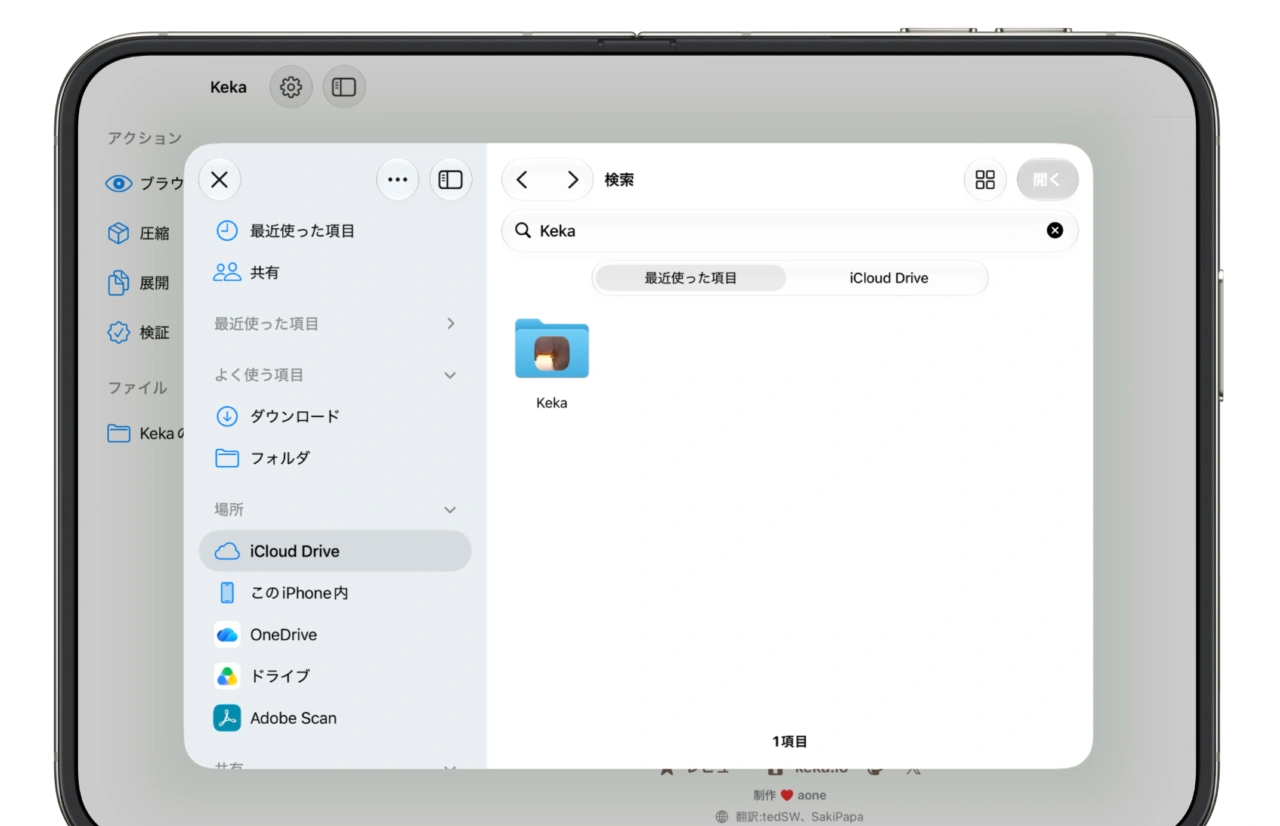Image resolution: width=1280 pixels, height=826 pixels.
Task: Select ブラウズ action in Keka window
Action: [145, 183]
